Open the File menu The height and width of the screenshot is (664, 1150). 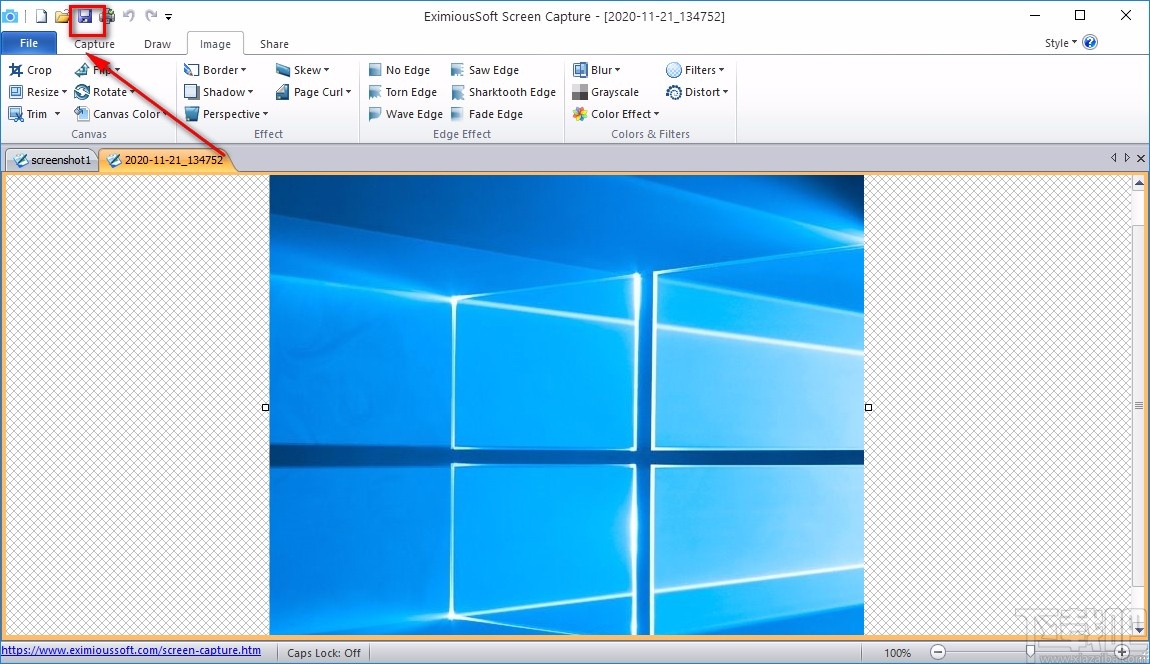click(29, 43)
